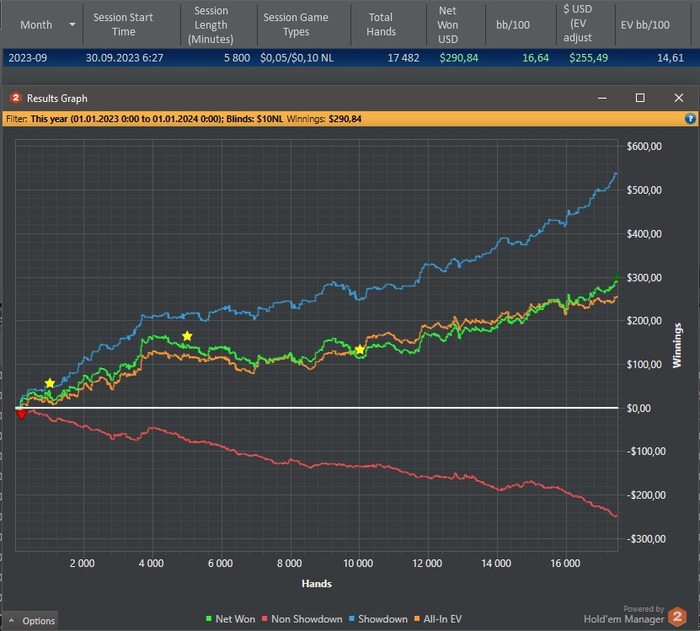Image resolution: width=700 pixels, height=631 pixels.
Task: Click the yellow star marker near 5000 hands
Action: [187, 336]
